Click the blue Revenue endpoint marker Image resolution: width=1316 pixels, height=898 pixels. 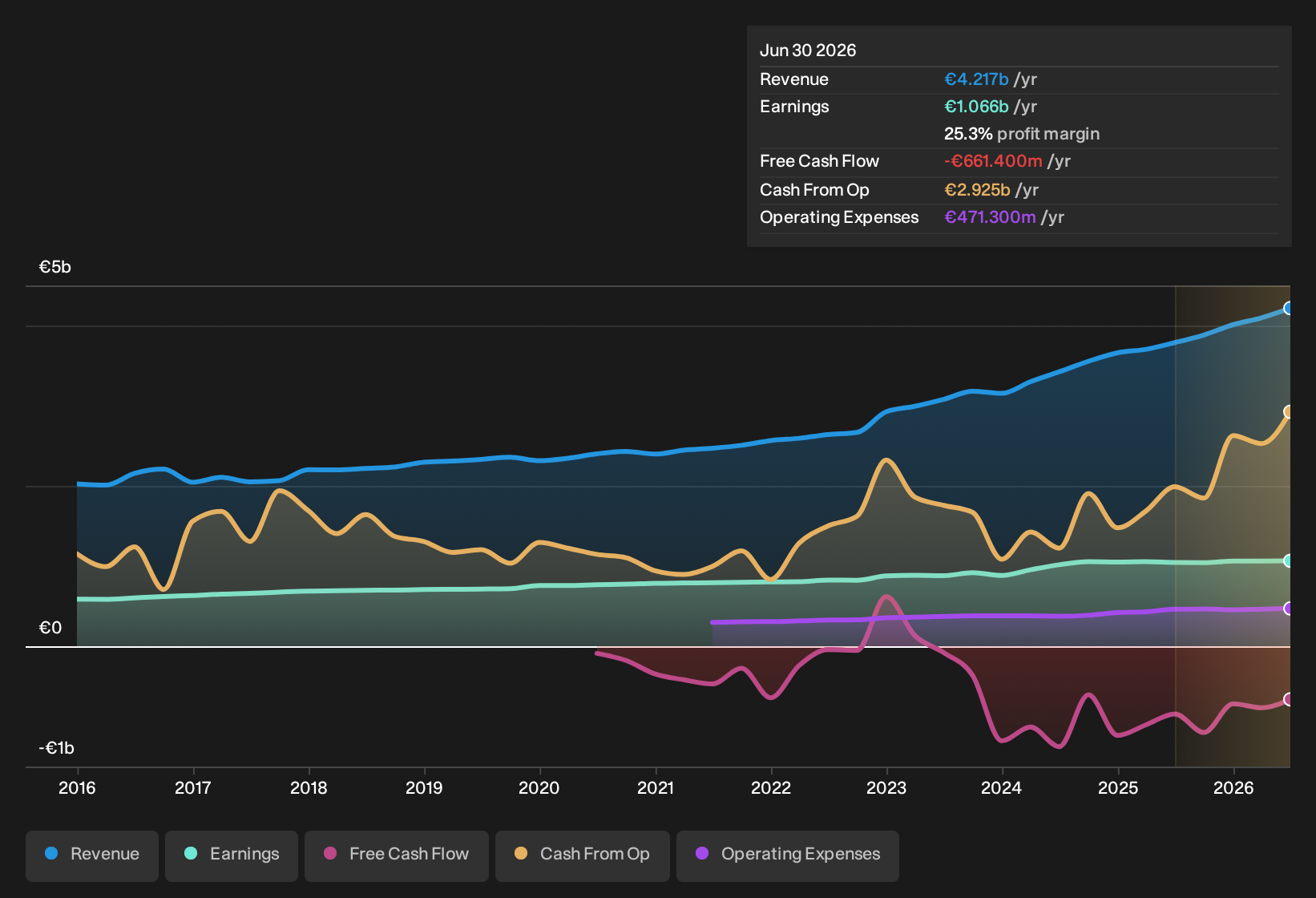(x=1288, y=309)
